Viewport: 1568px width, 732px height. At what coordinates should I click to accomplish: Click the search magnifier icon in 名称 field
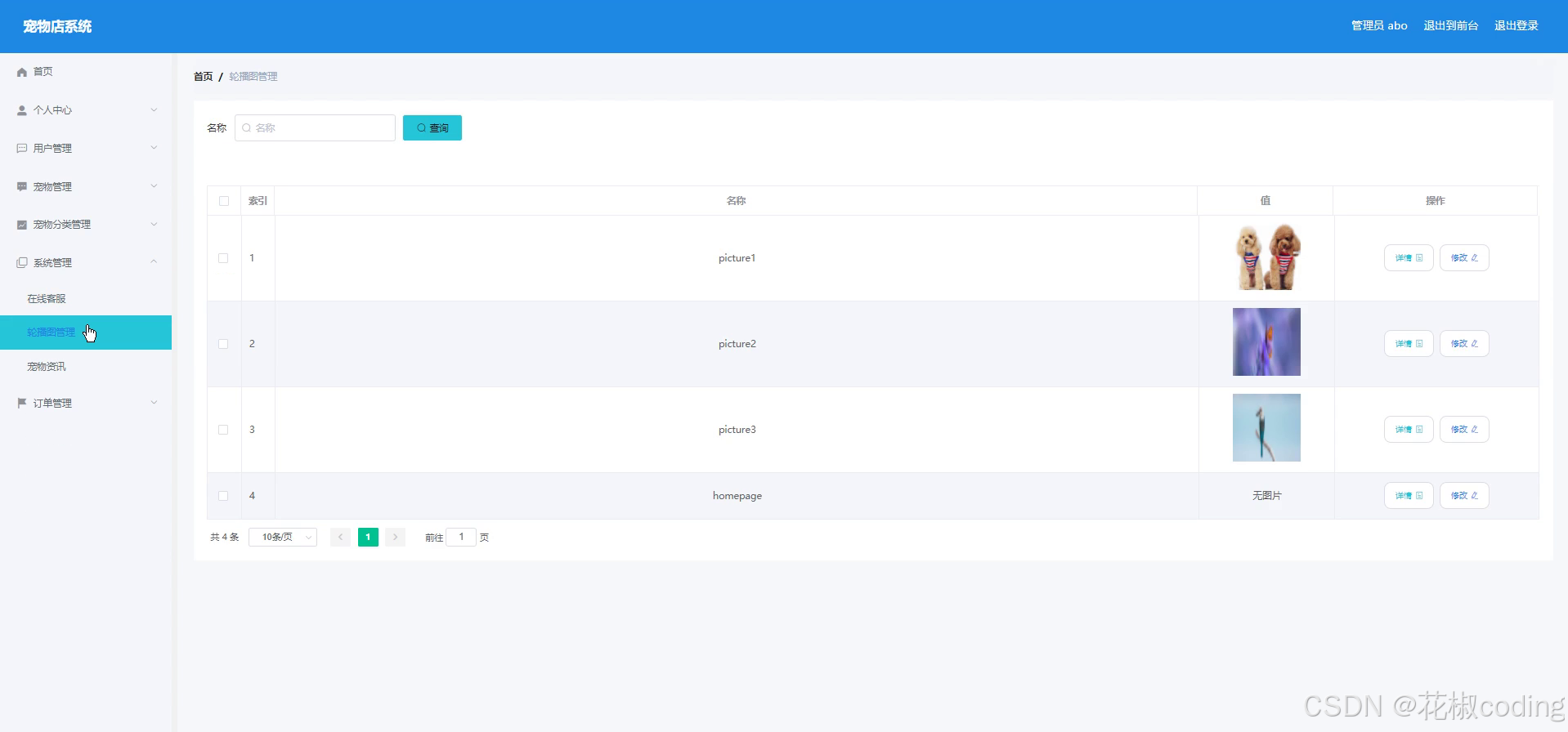(x=246, y=128)
